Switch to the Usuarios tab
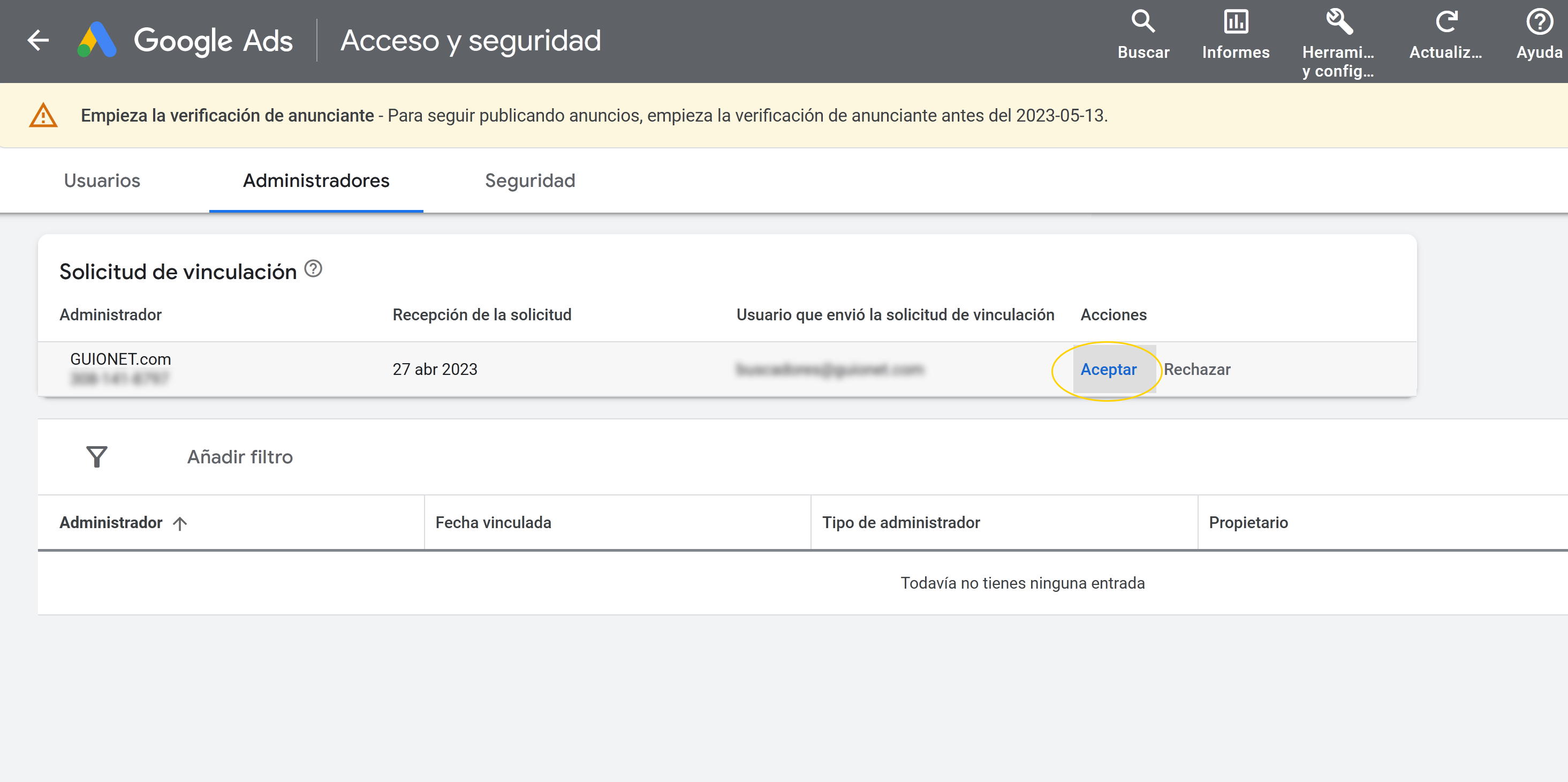The height and width of the screenshot is (782, 1568). click(102, 181)
